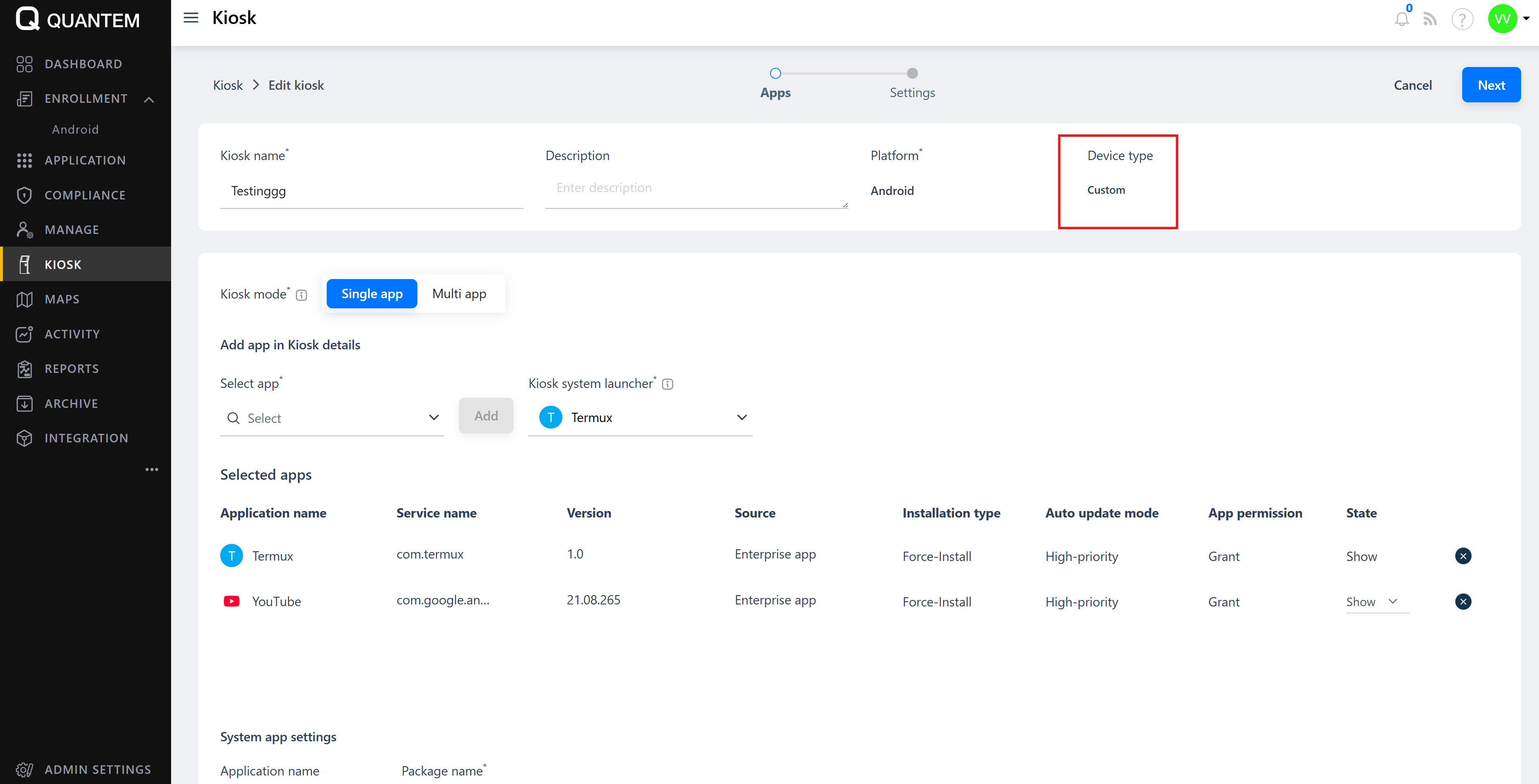The width and height of the screenshot is (1539, 784).
Task: Click the Next button
Action: tap(1491, 85)
